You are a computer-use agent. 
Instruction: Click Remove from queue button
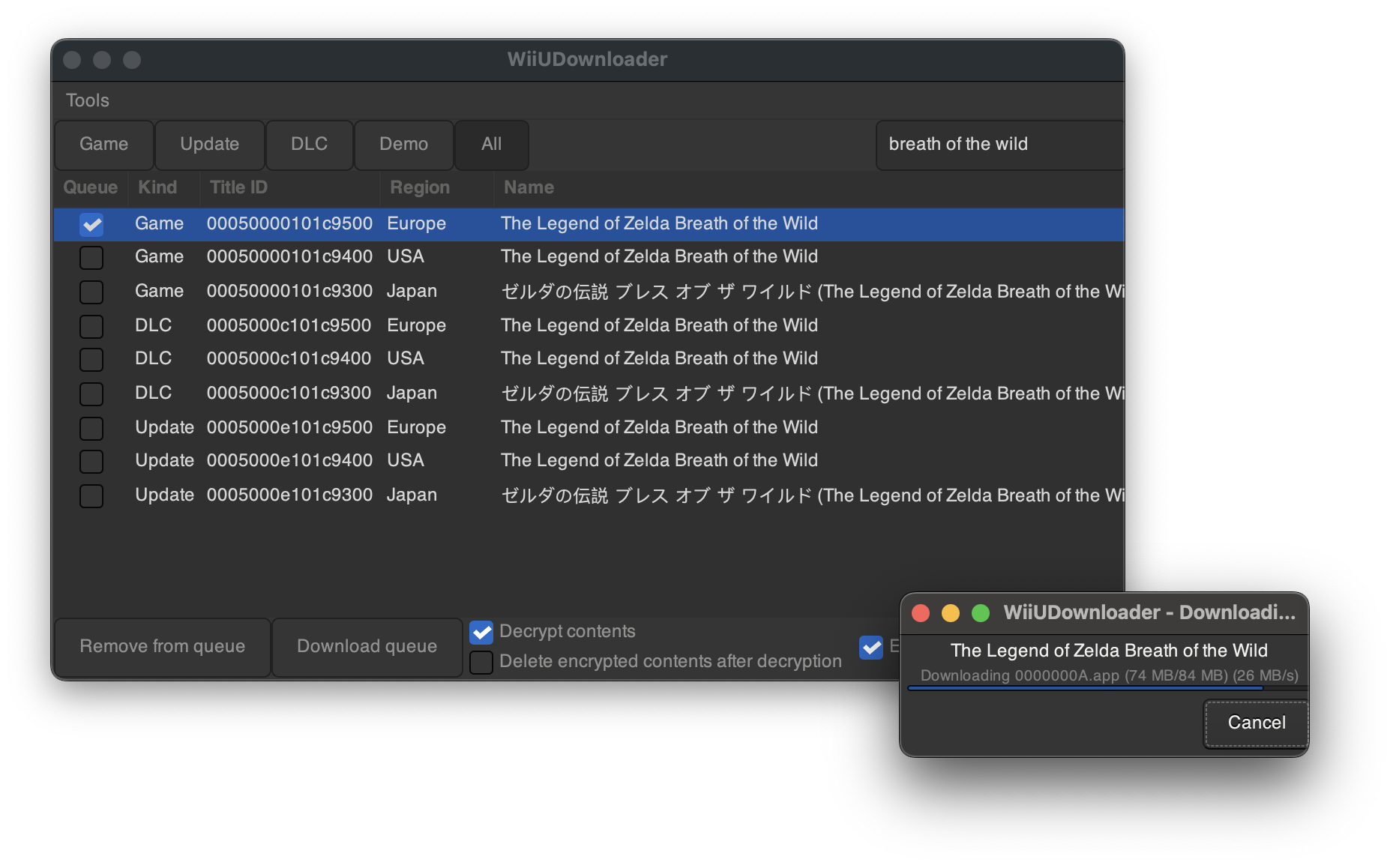[163, 647]
